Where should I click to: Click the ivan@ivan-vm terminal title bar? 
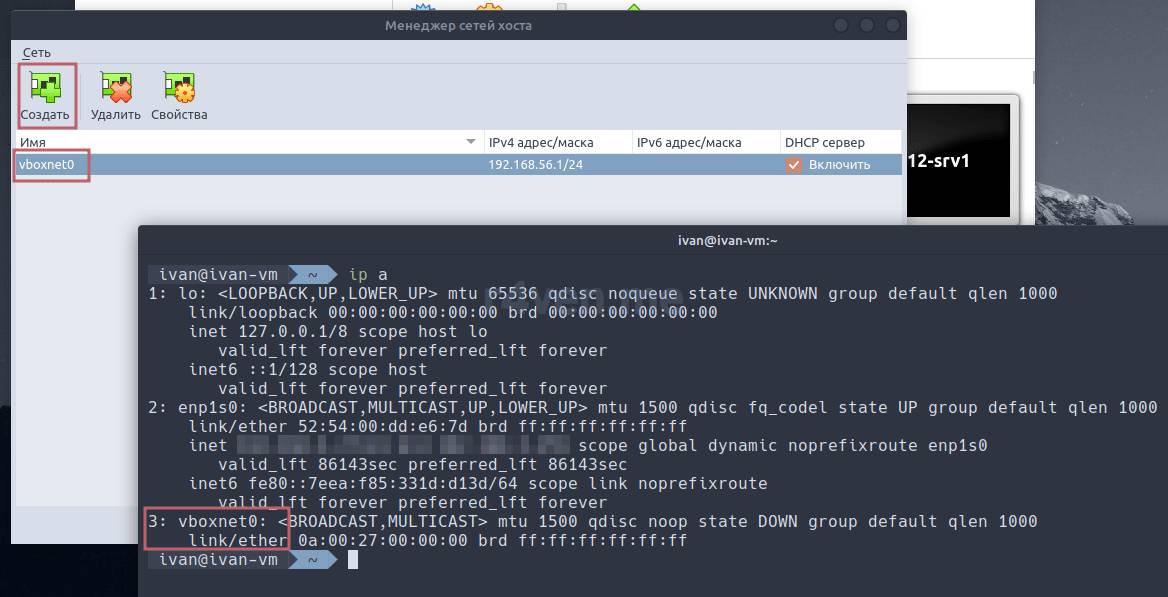tap(650, 240)
